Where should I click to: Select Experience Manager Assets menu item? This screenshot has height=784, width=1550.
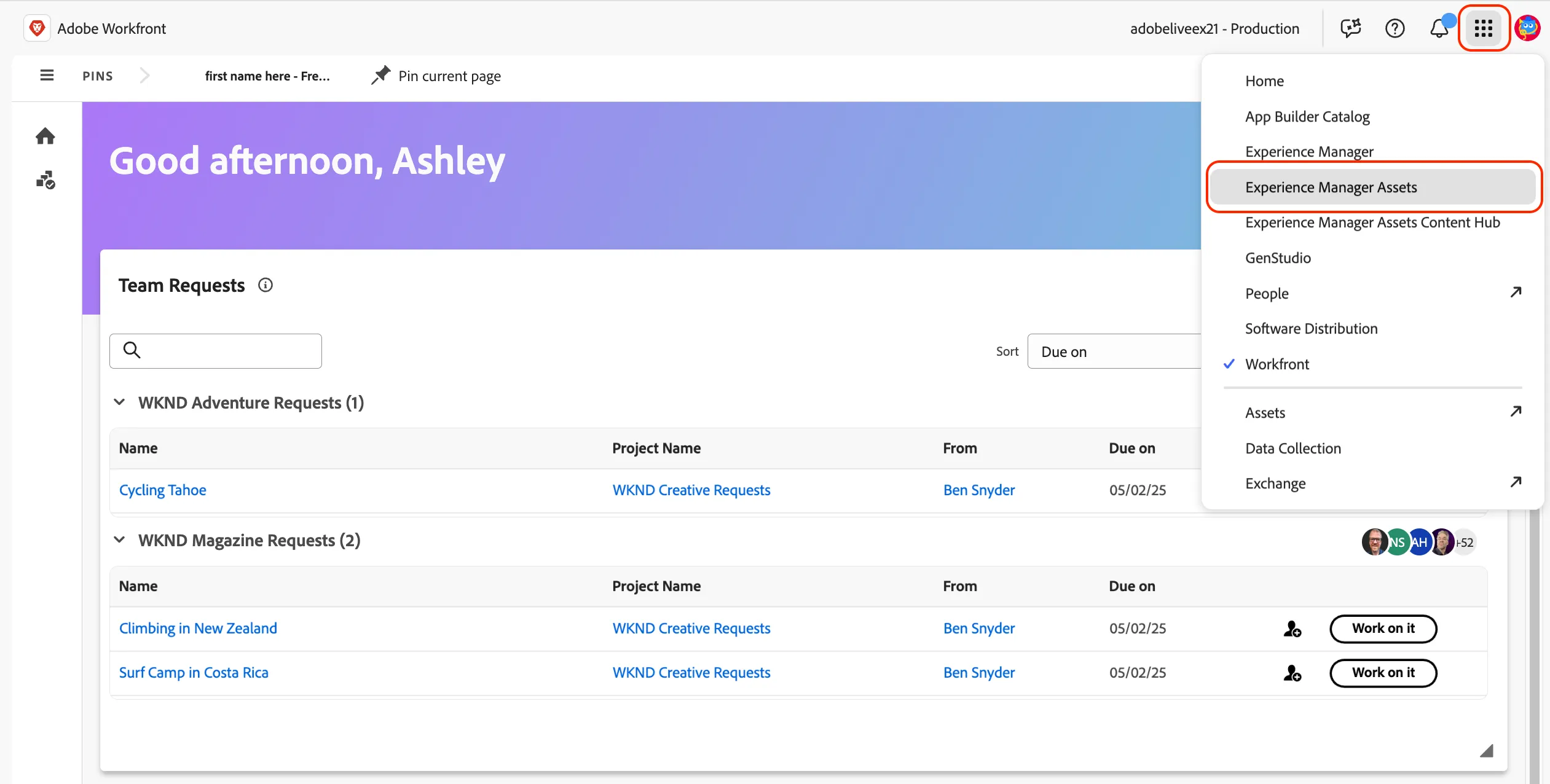(1373, 187)
